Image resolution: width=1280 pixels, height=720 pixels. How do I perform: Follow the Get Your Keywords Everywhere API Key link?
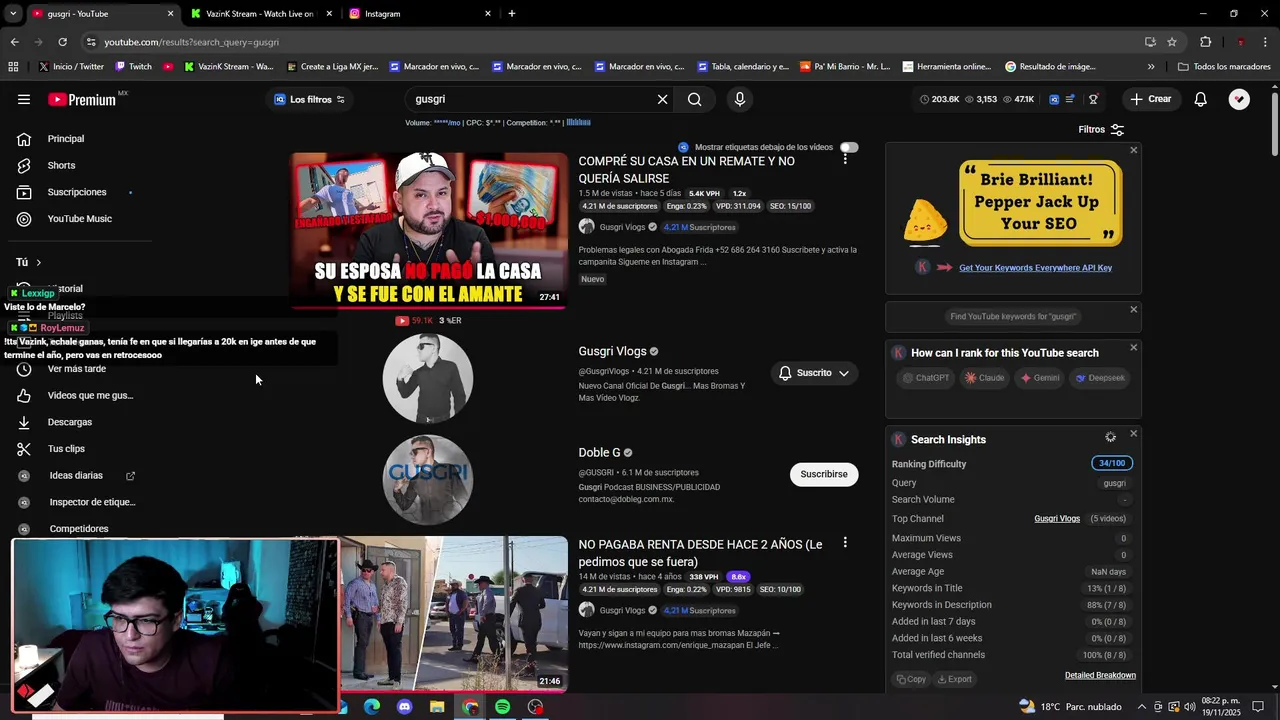coord(1035,268)
